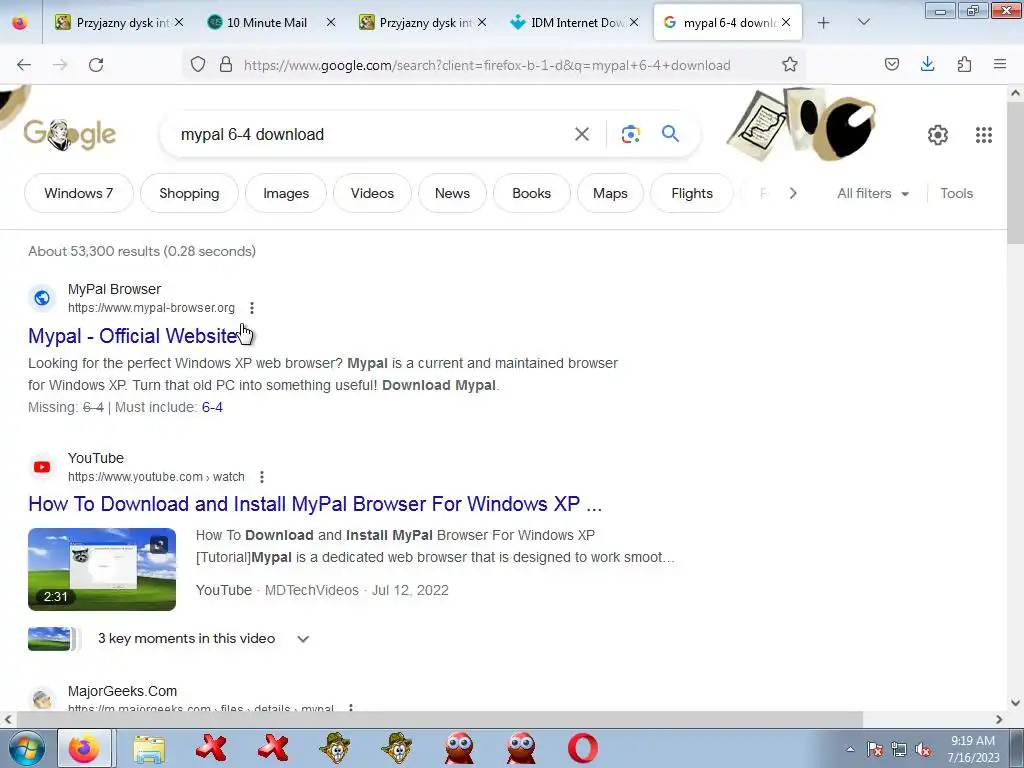
Task: Close the mypal 6-4 download tab
Action: tap(786, 22)
